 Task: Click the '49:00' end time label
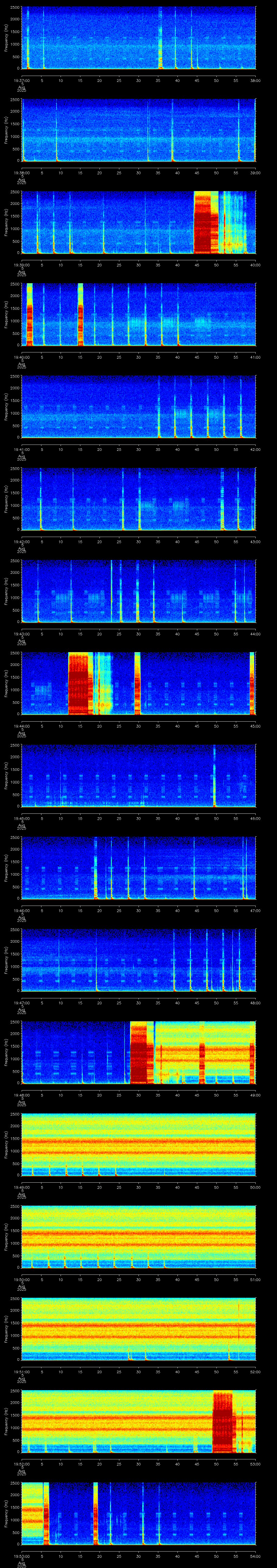coord(255,1095)
